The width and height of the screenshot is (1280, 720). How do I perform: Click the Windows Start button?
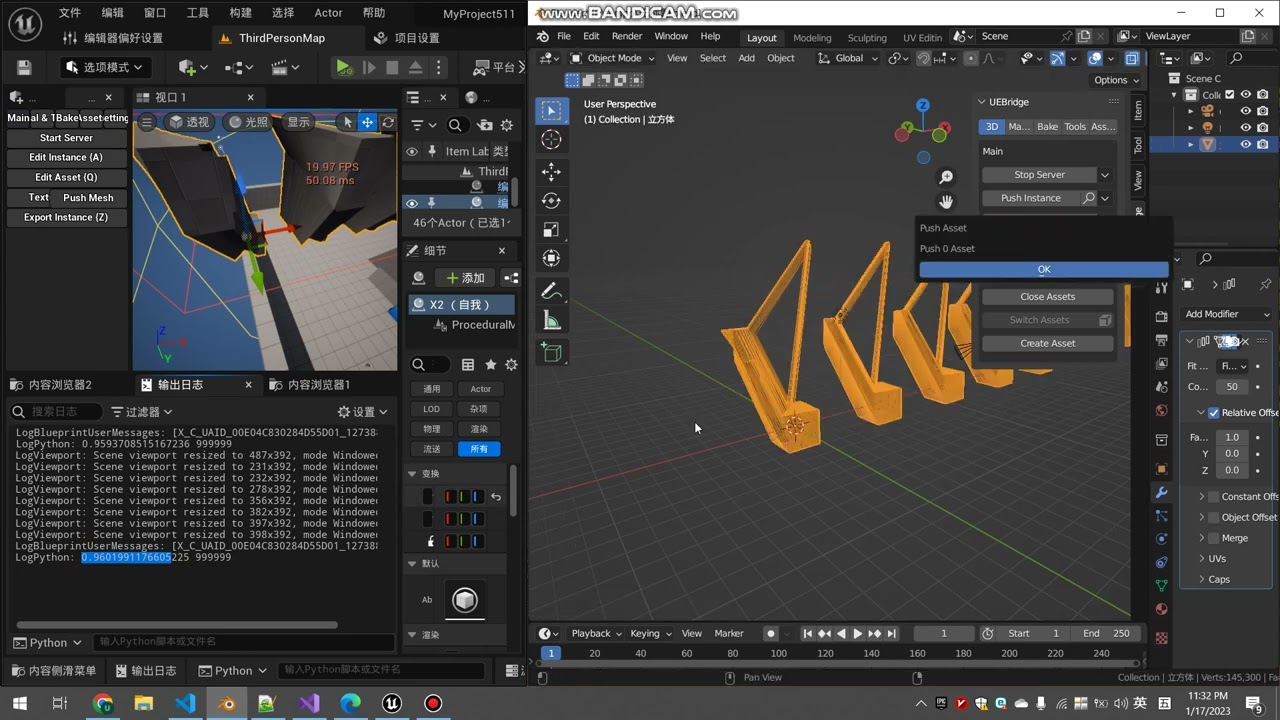19,703
